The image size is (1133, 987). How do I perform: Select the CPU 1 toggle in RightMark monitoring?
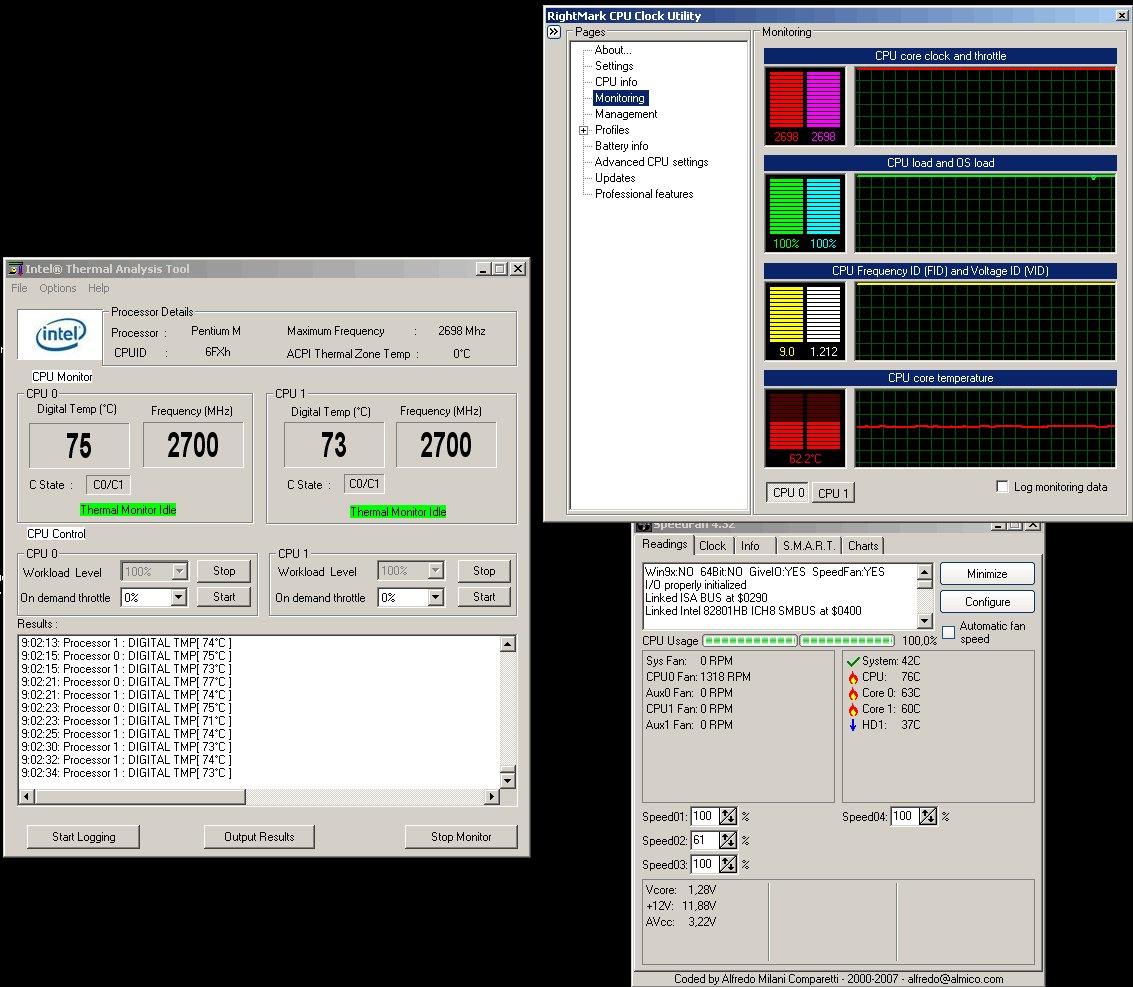(x=832, y=493)
